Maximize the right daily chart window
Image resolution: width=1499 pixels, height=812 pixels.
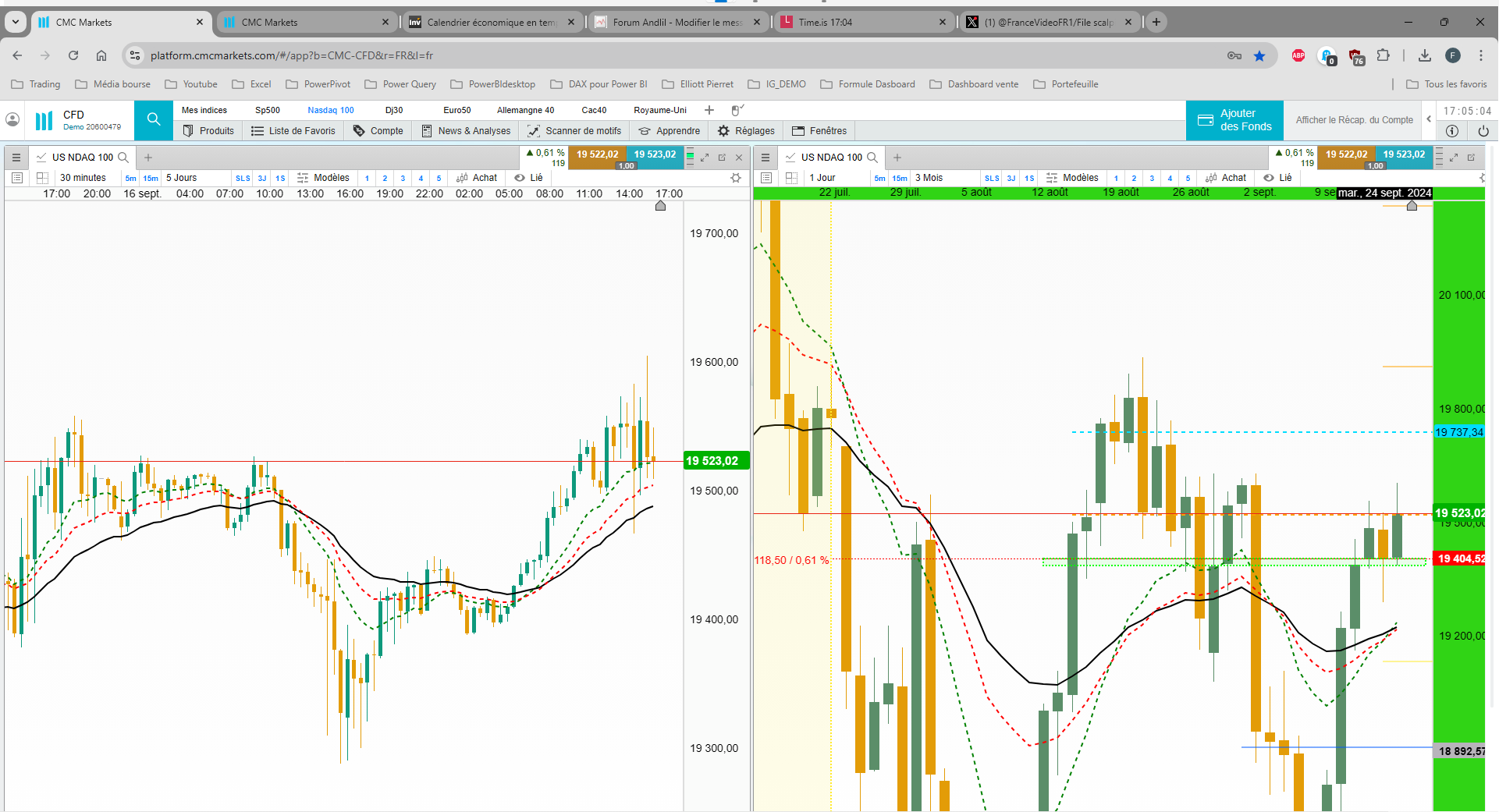[x=1454, y=158]
